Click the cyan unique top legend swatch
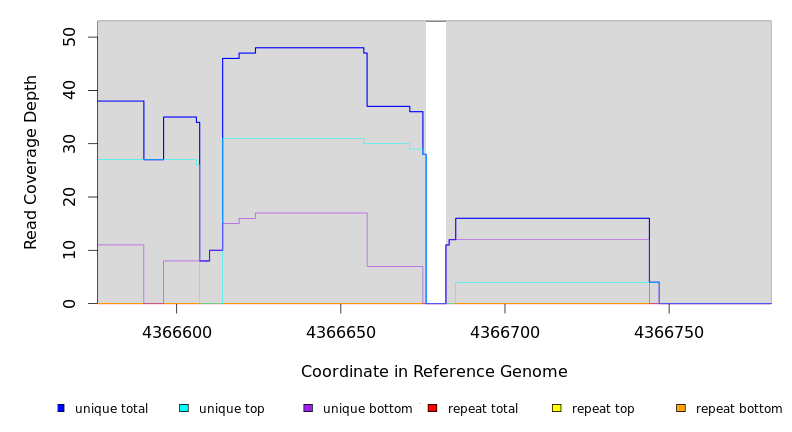 pos(184,408)
